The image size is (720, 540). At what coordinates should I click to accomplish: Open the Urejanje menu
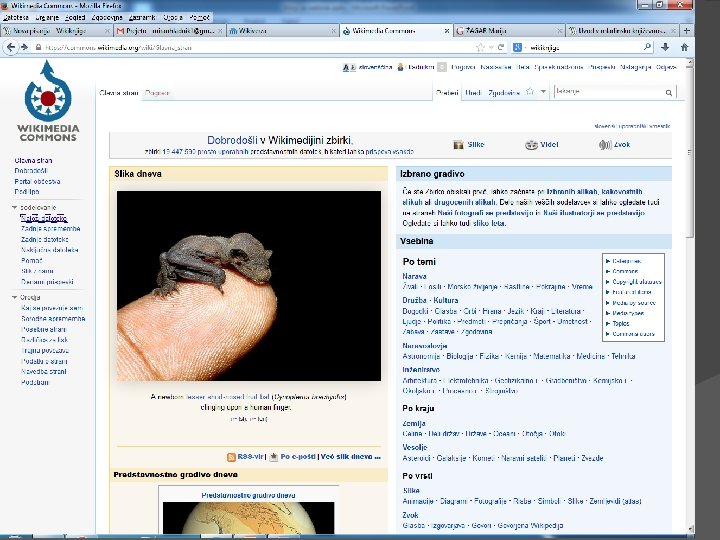click(46, 17)
